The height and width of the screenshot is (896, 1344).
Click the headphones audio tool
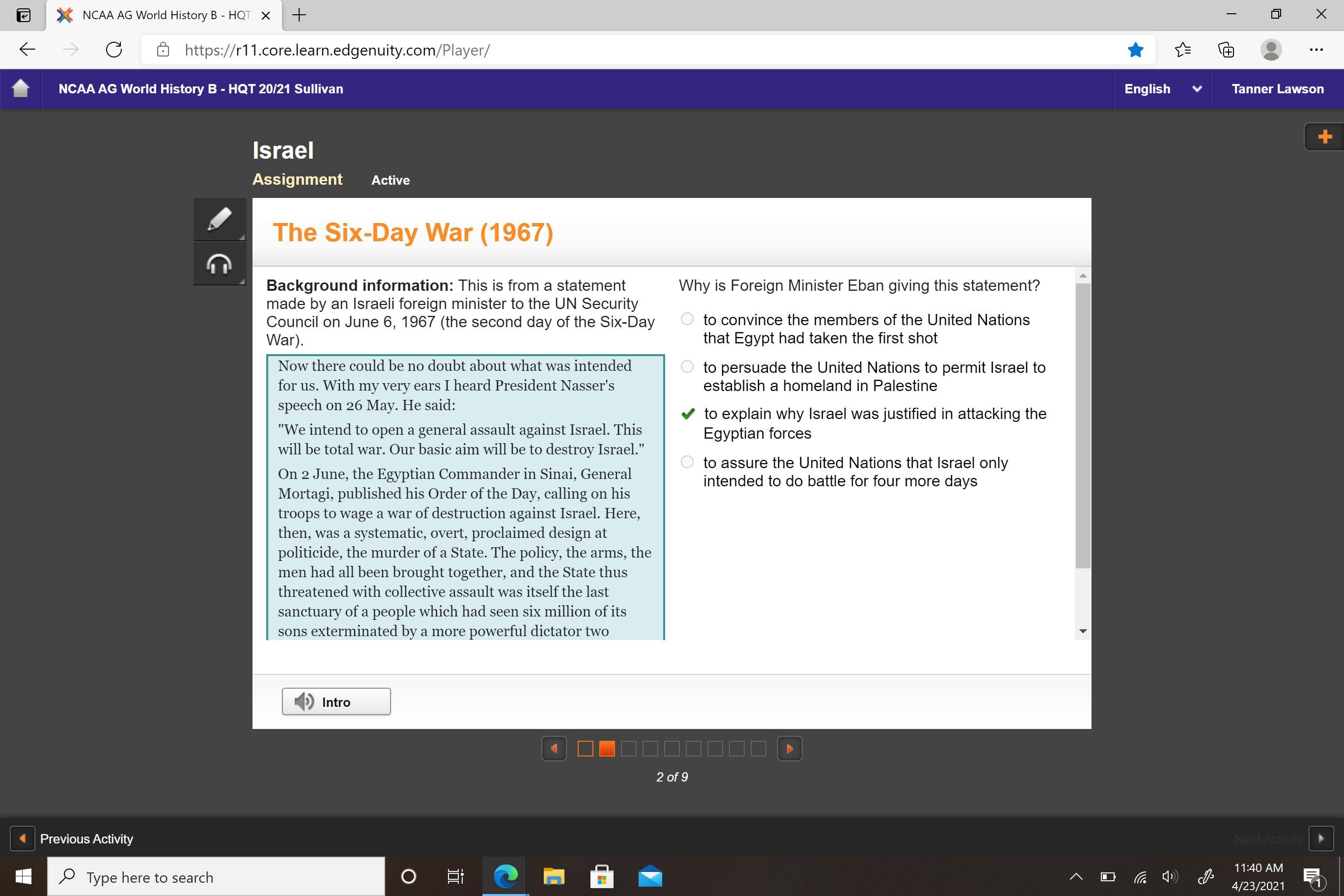[x=220, y=264]
